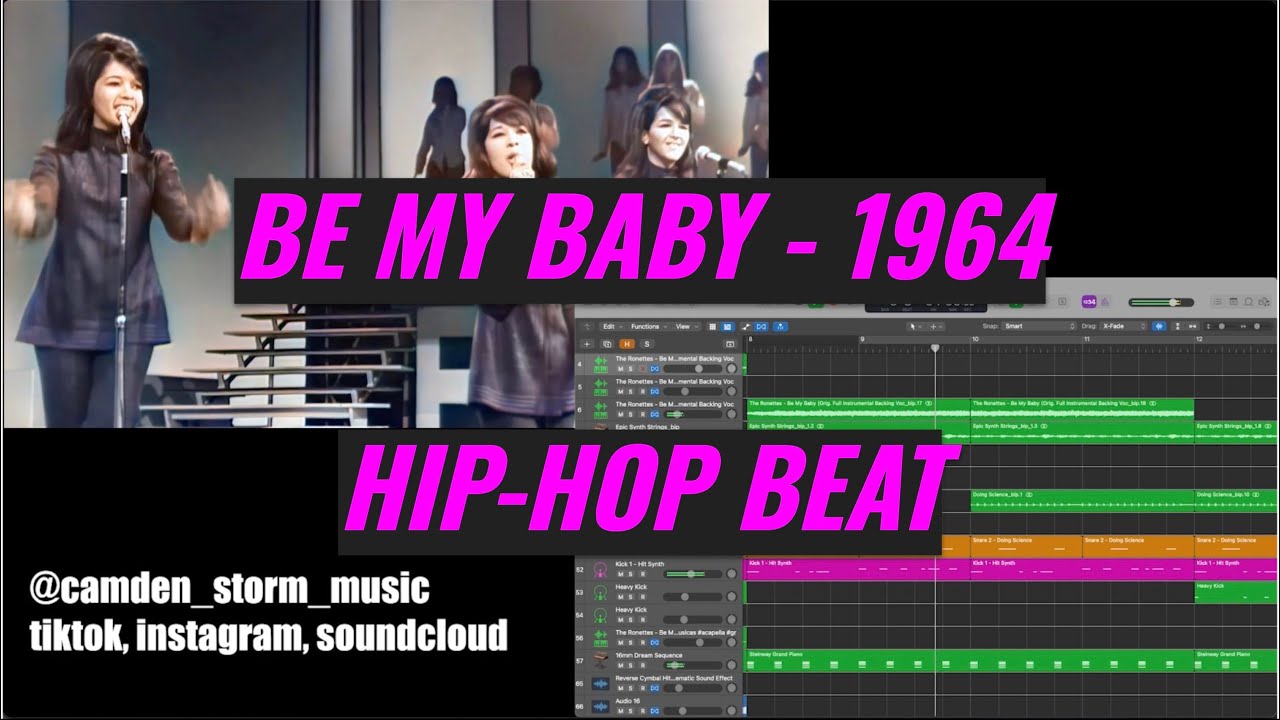The image size is (1280, 720).
Task: Solo track 4 Ronettes backing vocal
Action: point(630,369)
